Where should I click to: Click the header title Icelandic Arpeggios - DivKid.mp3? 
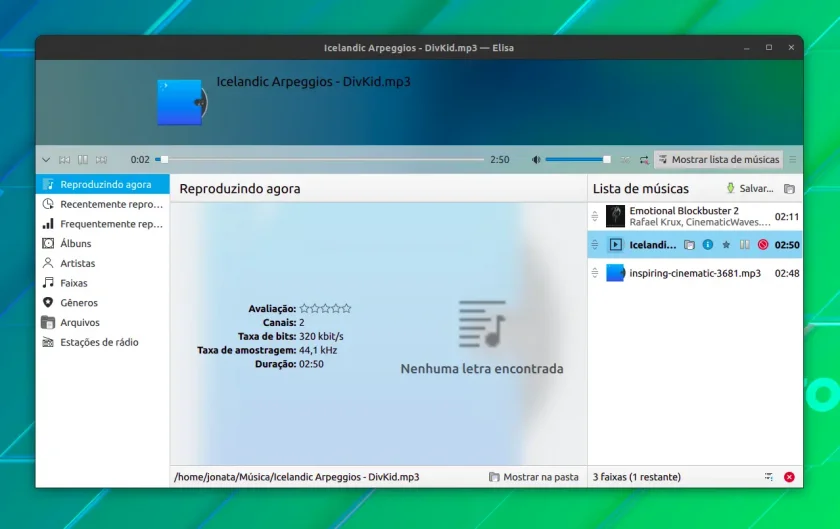313,81
